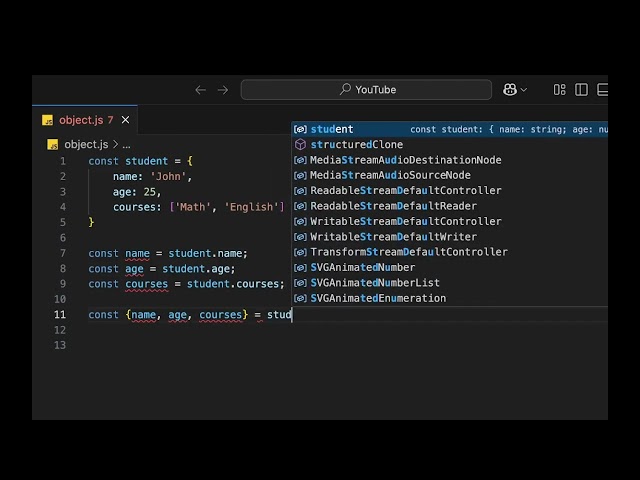
Task: Click the icon beside SVGAnimatedNumberList
Action: click(300, 283)
